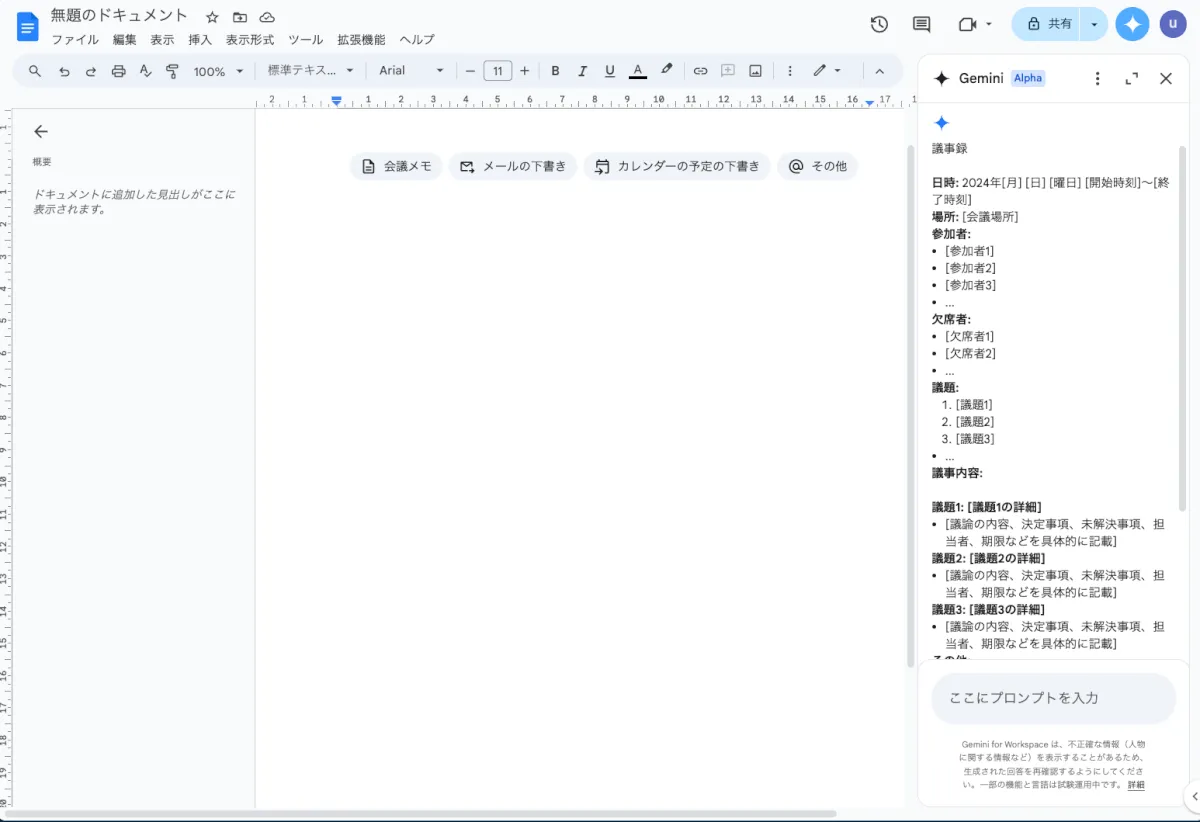Toggle bold formatting
The width and height of the screenshot is (1200, 822).
pyautogui.click(x=555, y=71)
